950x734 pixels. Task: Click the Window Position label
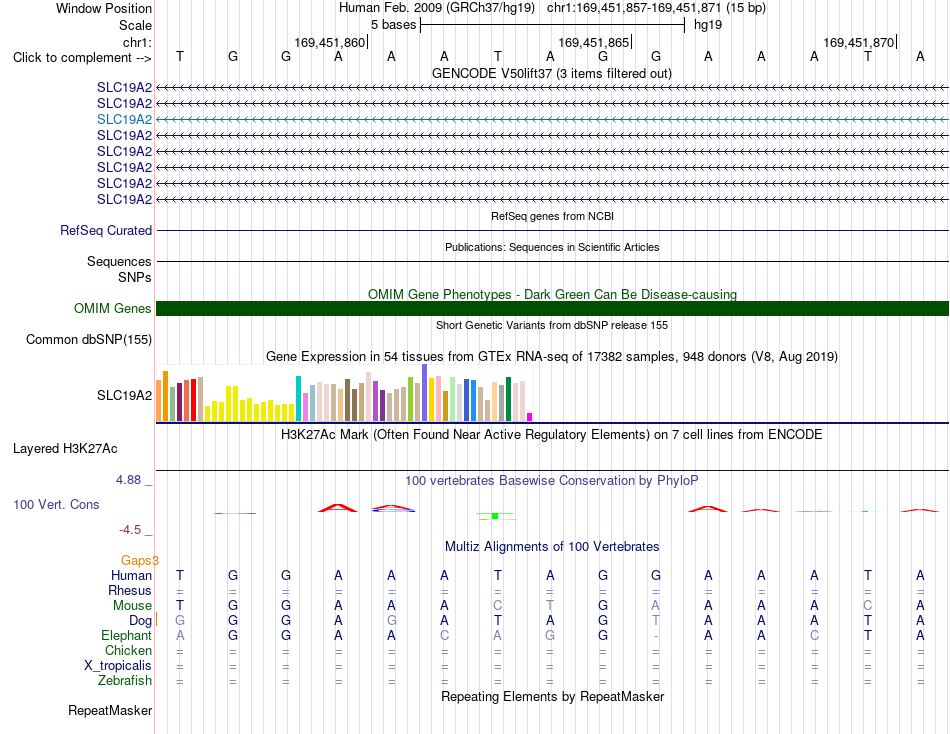pyautogui.click(x=104, y=8)
